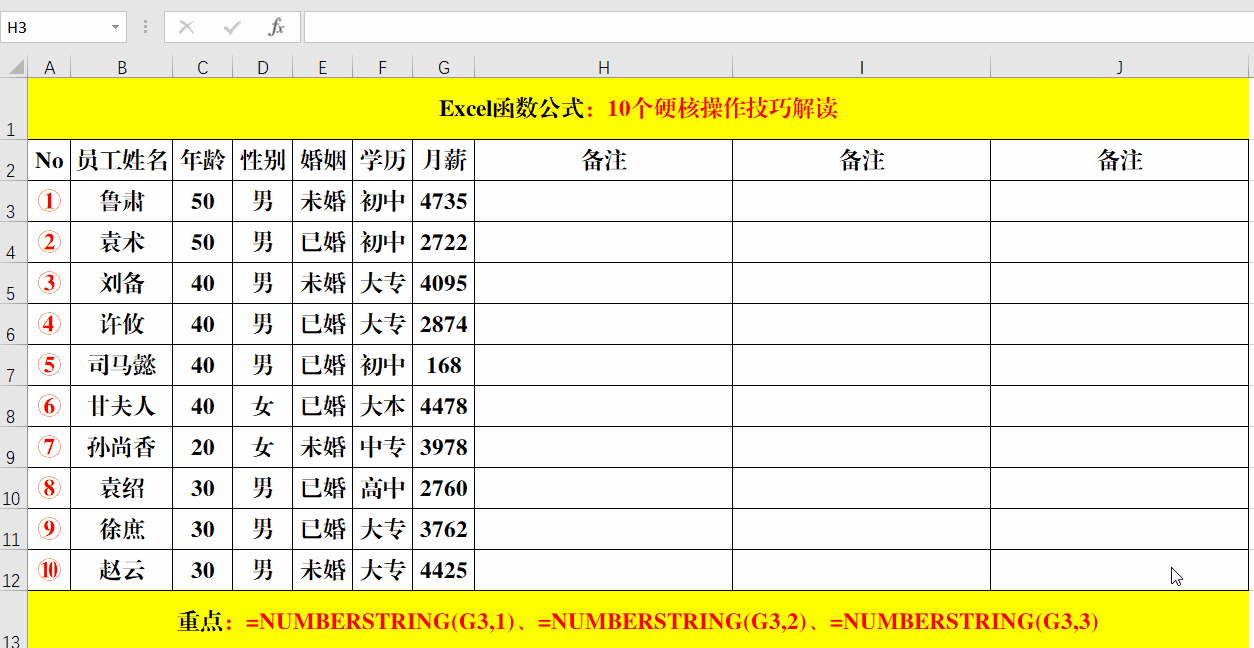
Task: Click the column J header
Action: pyautogui.click(x=1119, y=67)
